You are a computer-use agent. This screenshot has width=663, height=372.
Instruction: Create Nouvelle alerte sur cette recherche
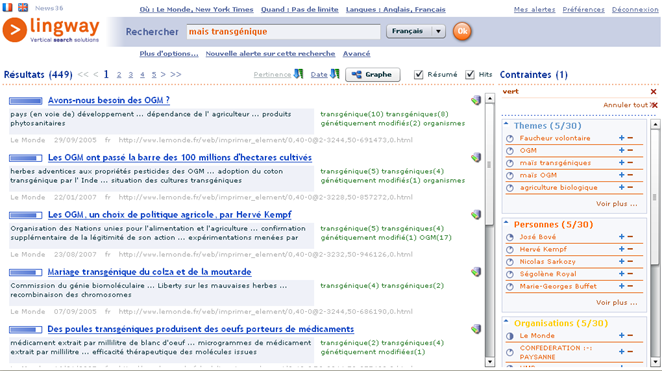point(270,54)
